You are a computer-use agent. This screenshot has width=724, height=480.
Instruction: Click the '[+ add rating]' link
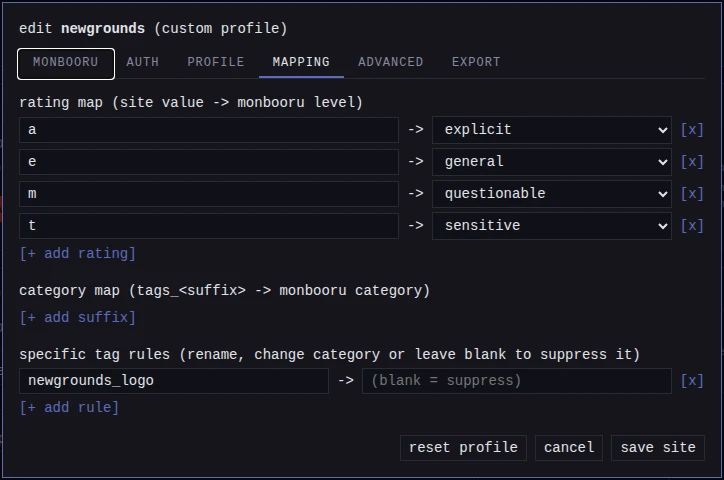[x=77, y=253]
